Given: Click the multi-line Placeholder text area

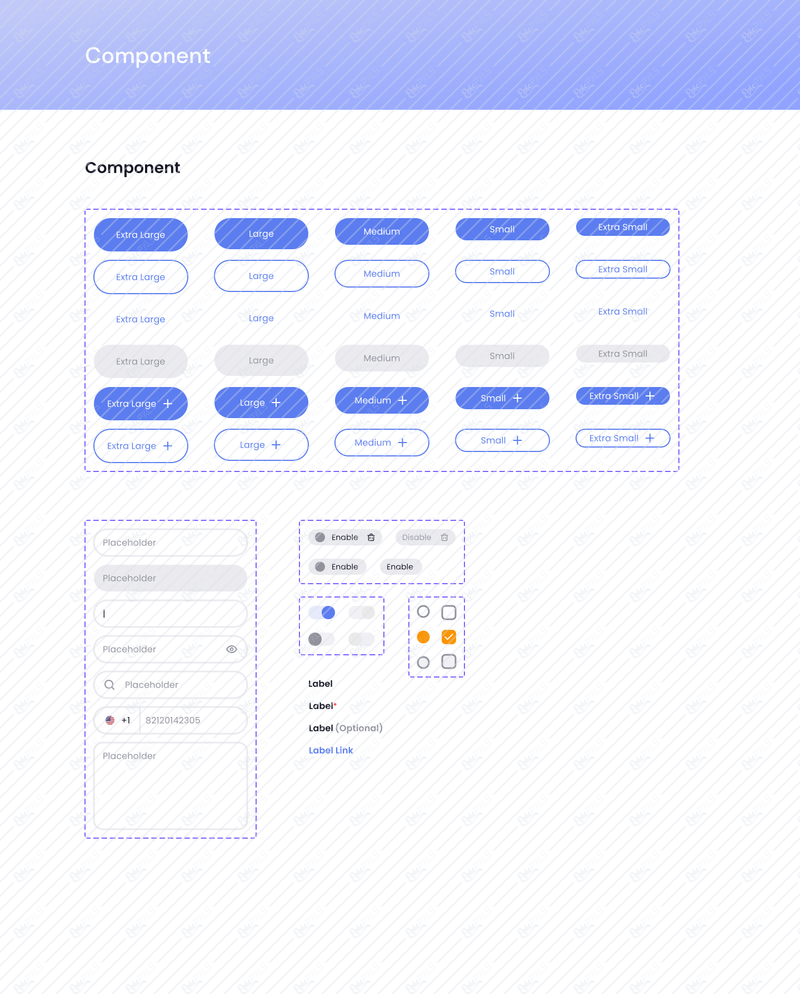Looking at the screenshot, I should coord(171,785).
